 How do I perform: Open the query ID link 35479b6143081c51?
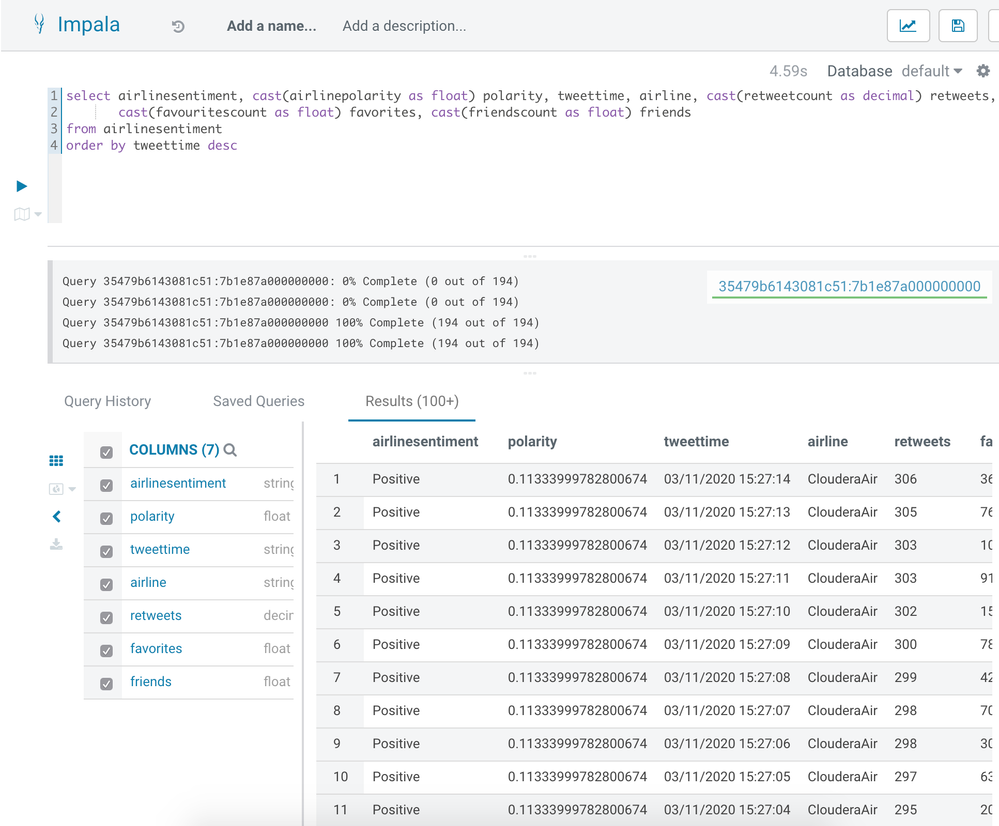849,286
